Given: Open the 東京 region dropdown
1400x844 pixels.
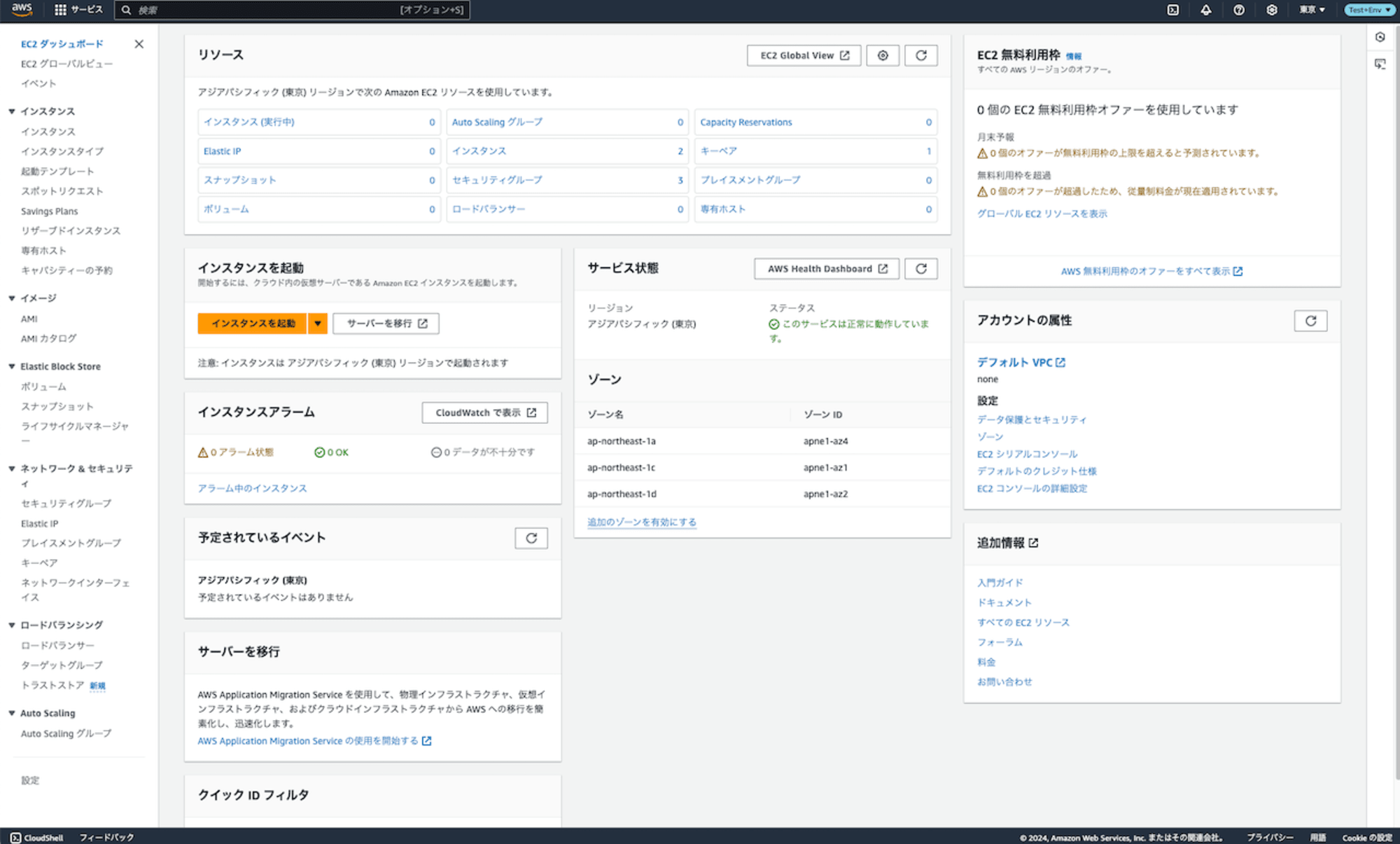Looking at the screenshot, I should (1312, 10).
